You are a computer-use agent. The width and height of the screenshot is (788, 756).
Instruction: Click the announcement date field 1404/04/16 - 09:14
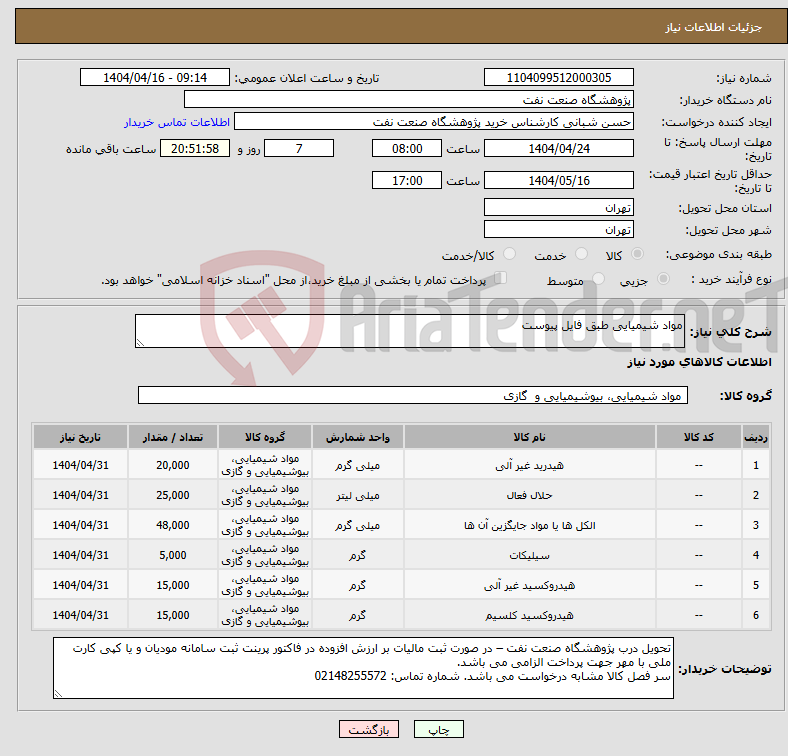coord(155,77)
